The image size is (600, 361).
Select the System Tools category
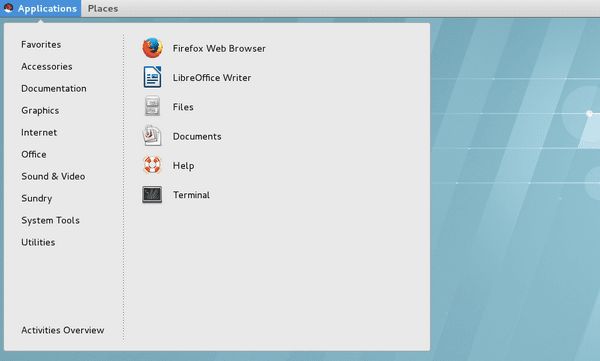[x=51, y=221]
